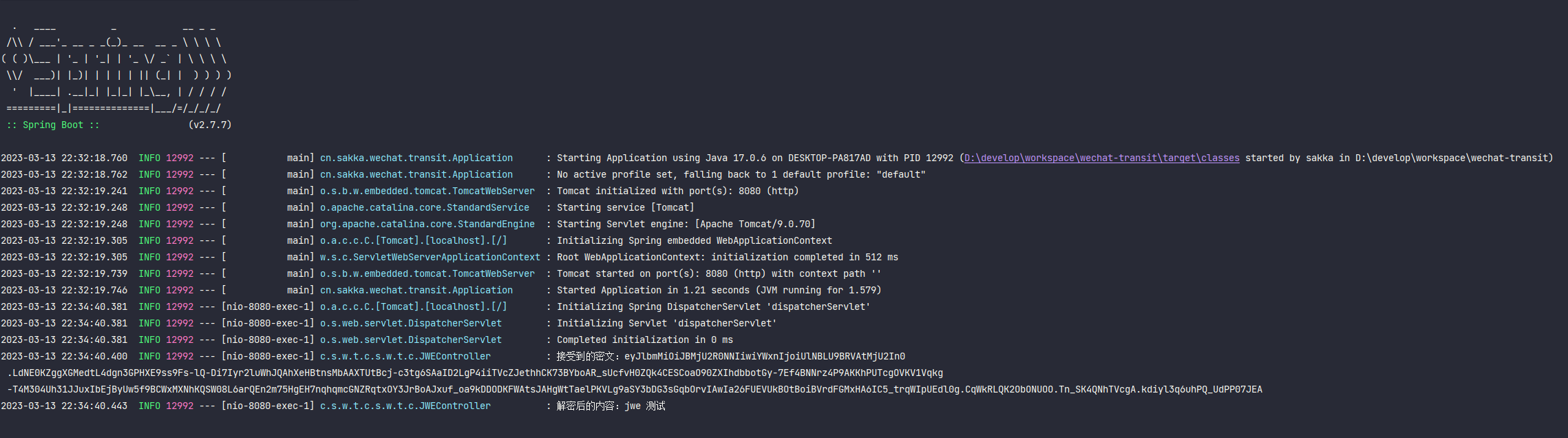Select the Spring ASCII art logo
This screenshot has height=438, width=1568.
[116, 69]
